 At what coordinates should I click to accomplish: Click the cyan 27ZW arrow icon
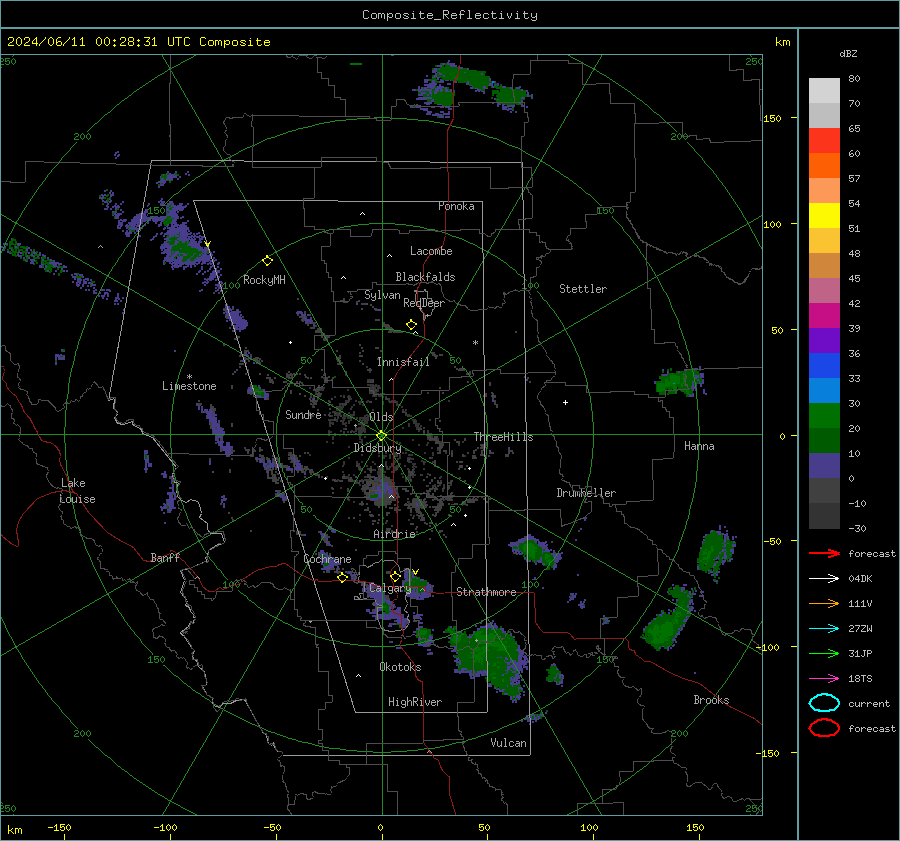[x=824, y=628]
